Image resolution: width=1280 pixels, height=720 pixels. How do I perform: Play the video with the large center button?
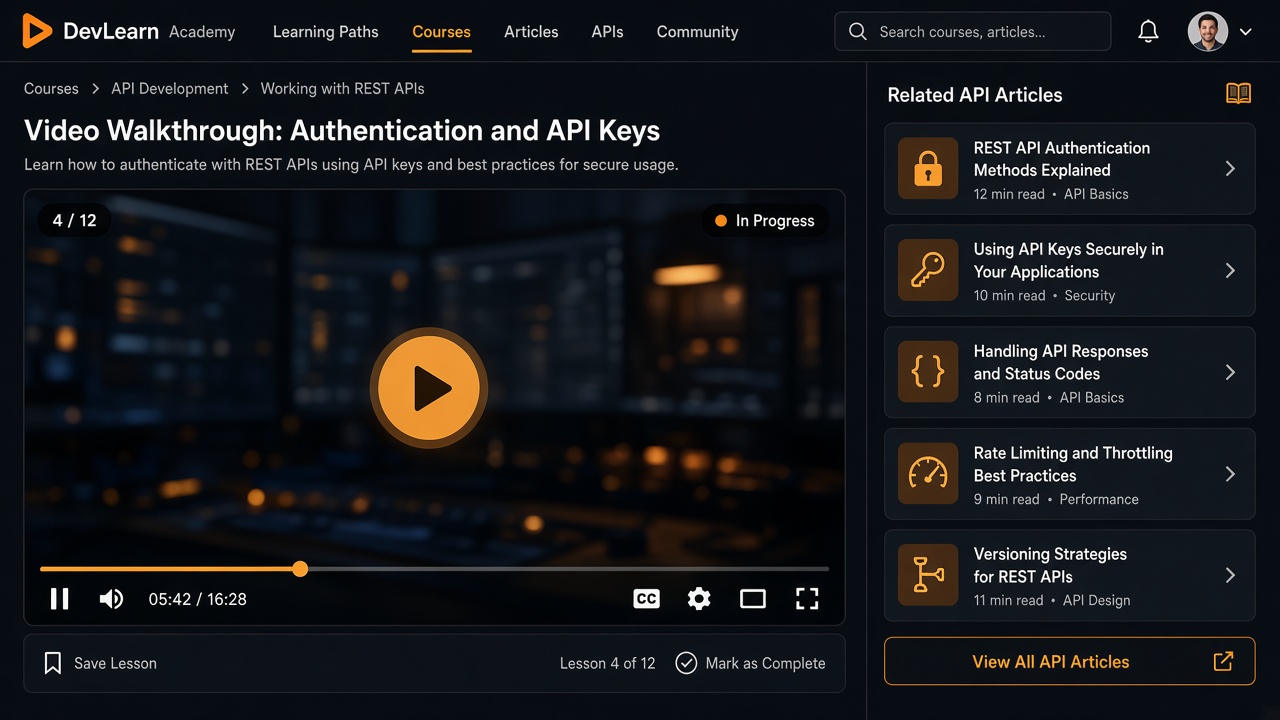point(429,388)
